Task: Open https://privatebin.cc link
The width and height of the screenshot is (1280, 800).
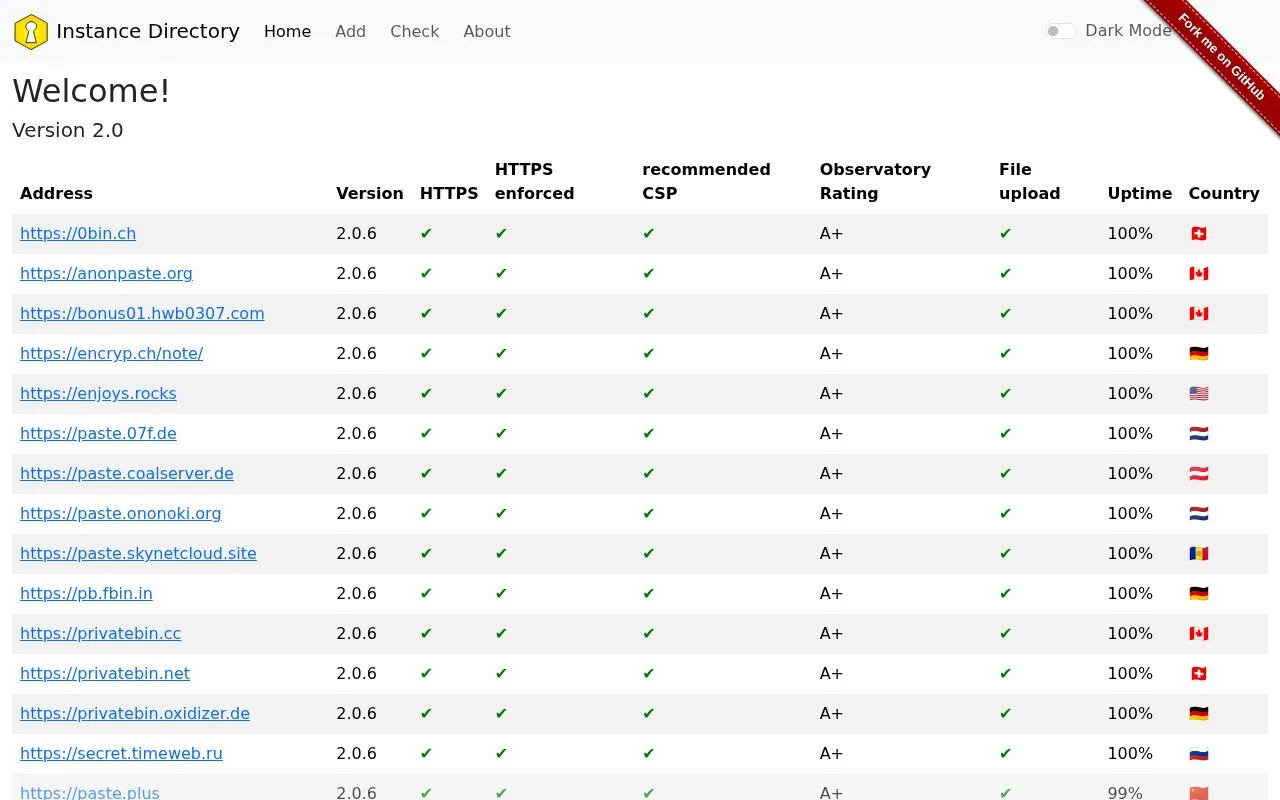Action: [x=100, y=633]
